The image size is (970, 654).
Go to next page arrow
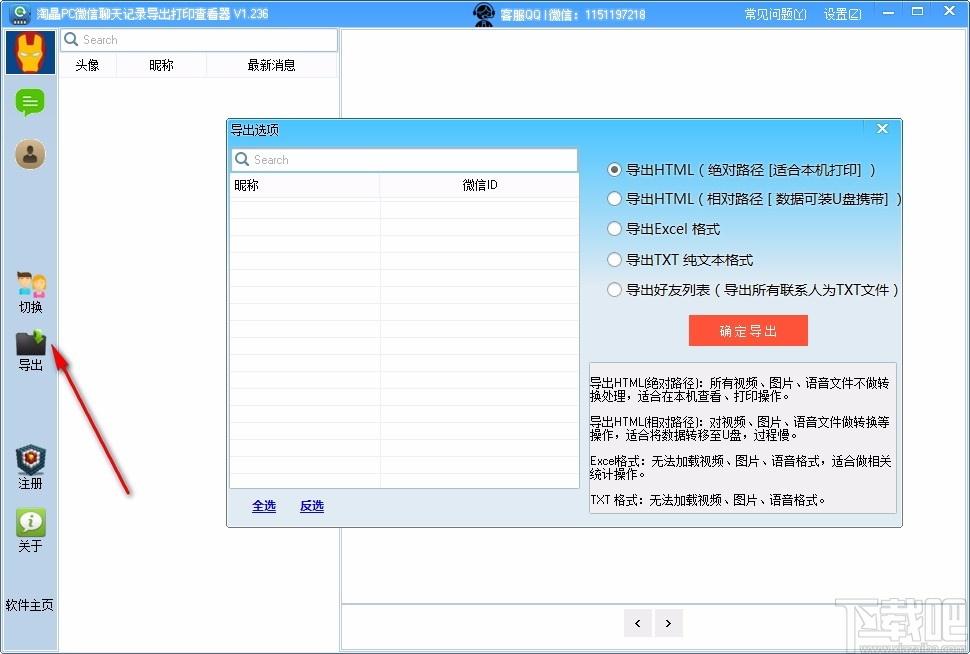(x=668, y=623)
